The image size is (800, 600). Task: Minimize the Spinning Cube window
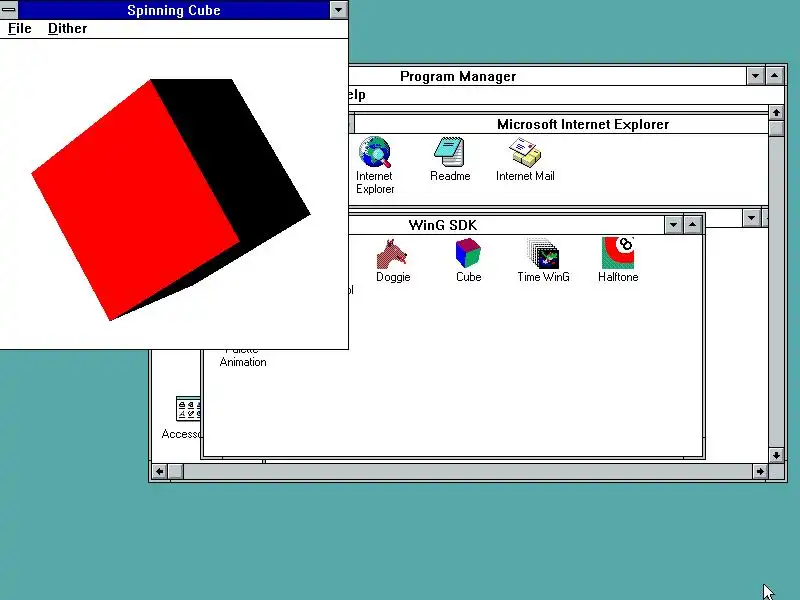pos(338,10)
